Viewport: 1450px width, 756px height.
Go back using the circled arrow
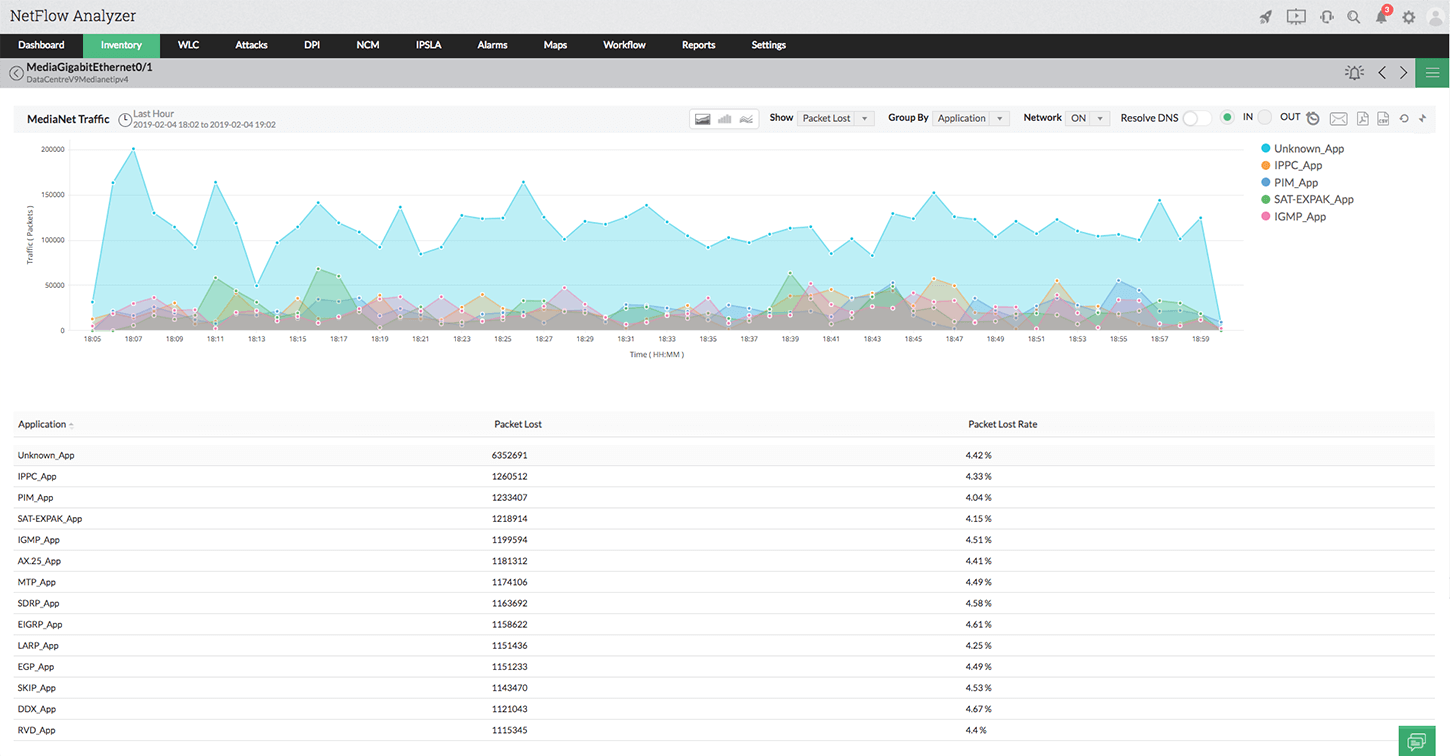pyautogui.click(x=16, y=73)
